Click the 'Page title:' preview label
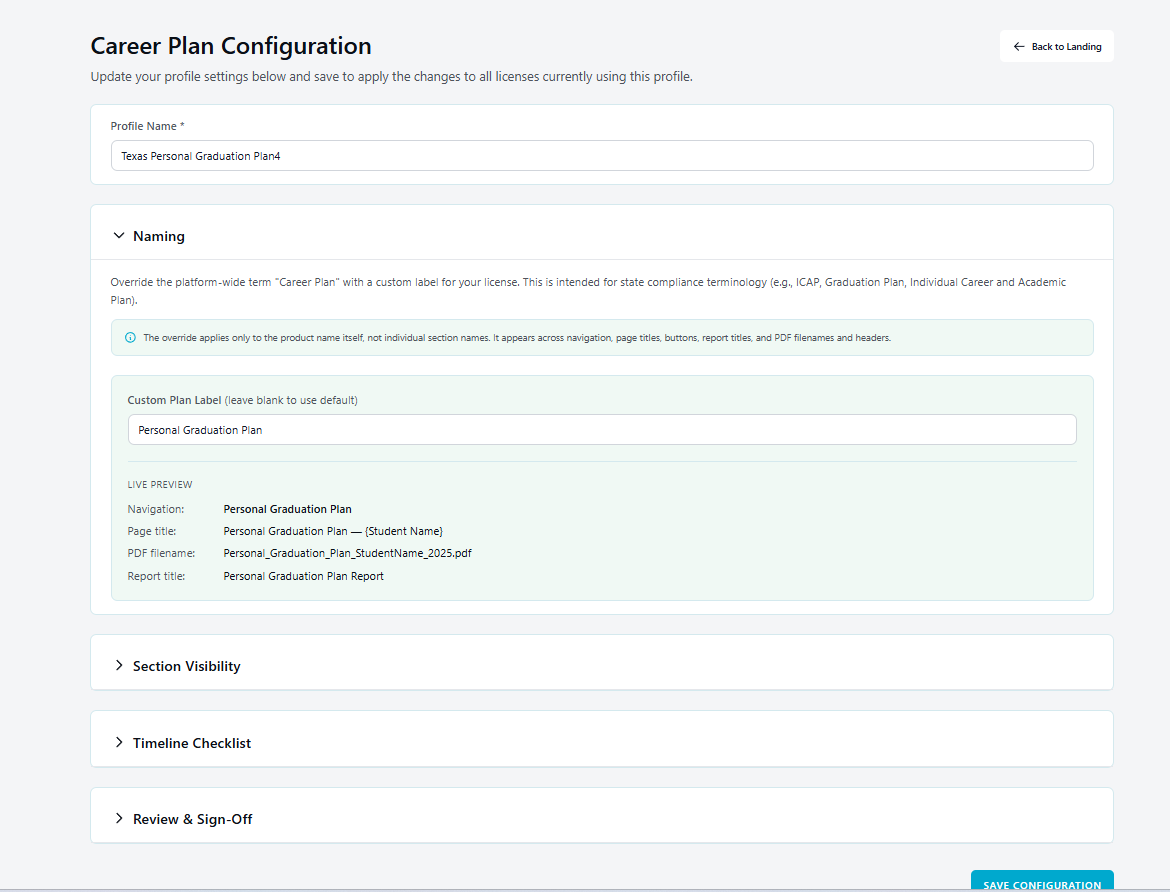 pos(151,531)
